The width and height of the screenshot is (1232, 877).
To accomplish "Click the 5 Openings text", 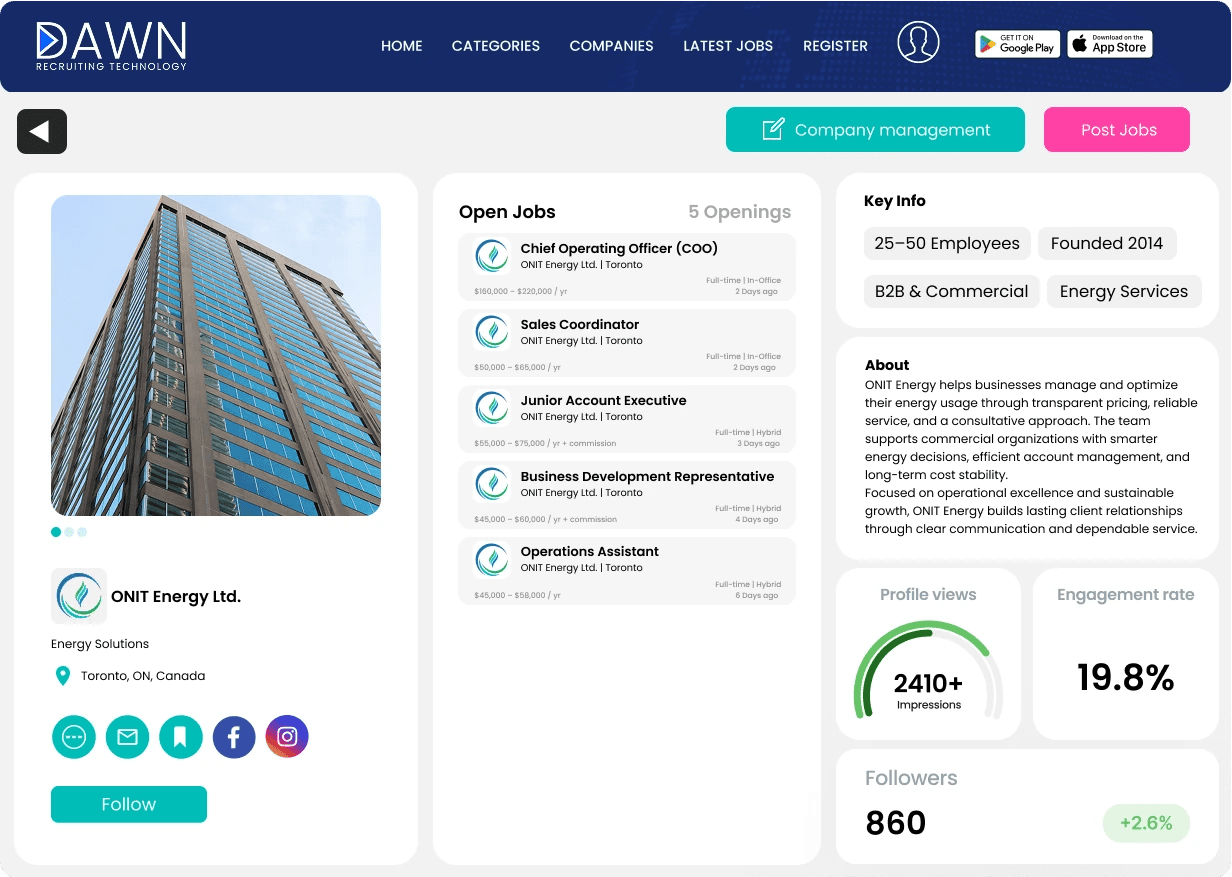I will (x=739, y=212).
